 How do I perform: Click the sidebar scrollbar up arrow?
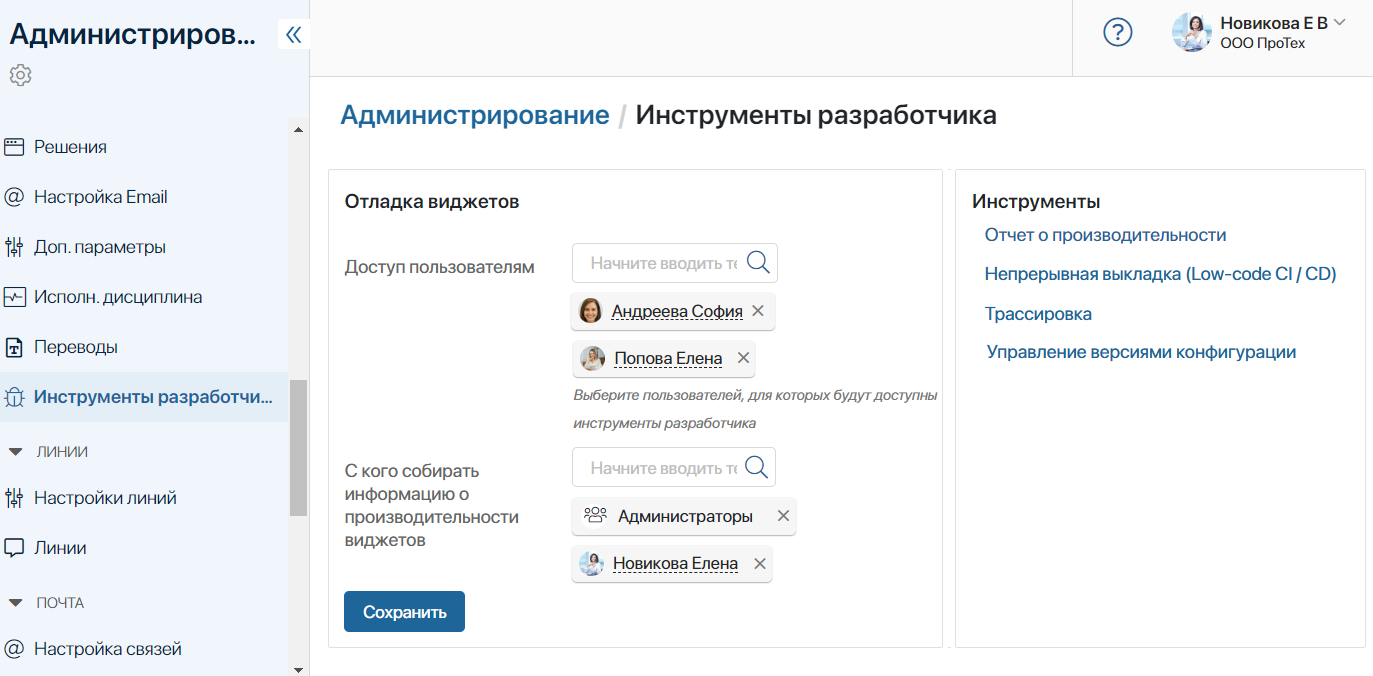[x=298, y=129]
